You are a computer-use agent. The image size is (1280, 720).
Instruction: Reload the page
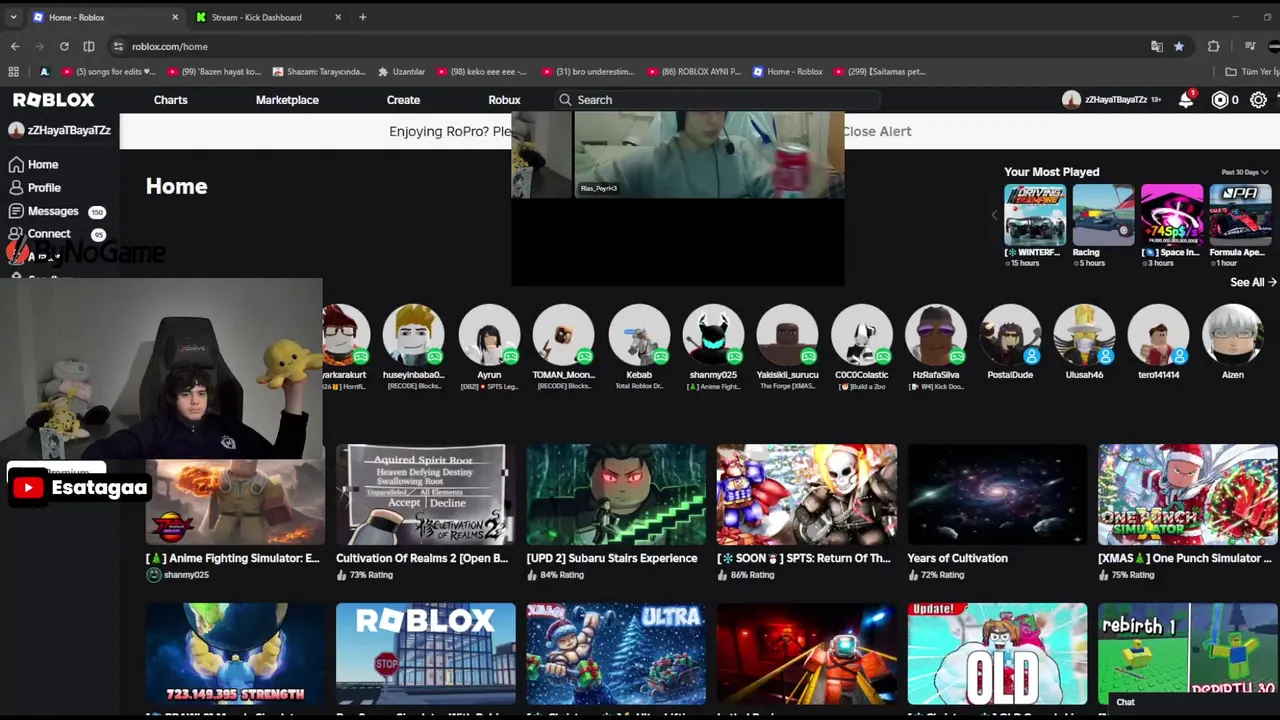[x=64, y=46]
